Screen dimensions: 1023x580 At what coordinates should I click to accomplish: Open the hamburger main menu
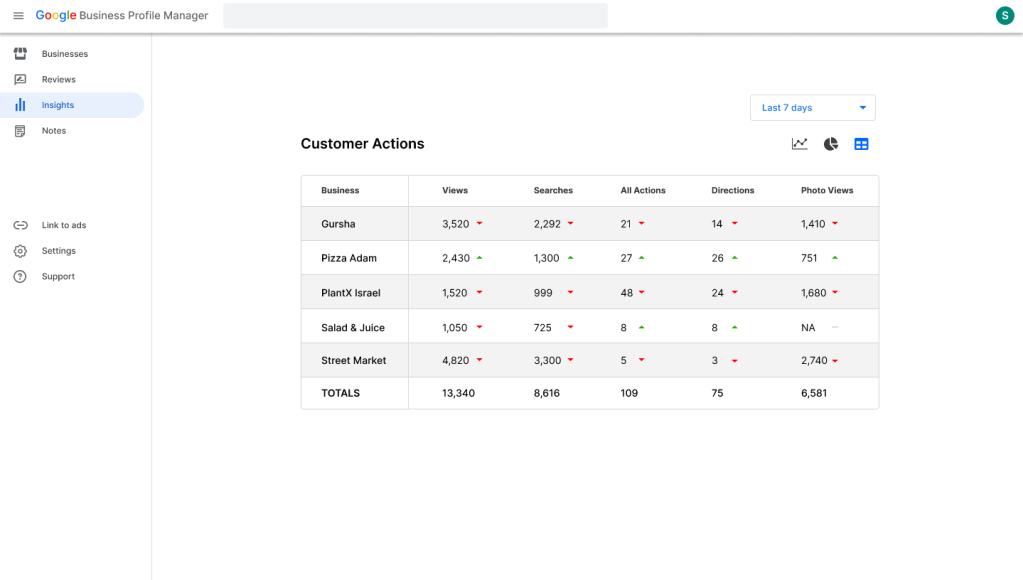[x=18, y=16]
